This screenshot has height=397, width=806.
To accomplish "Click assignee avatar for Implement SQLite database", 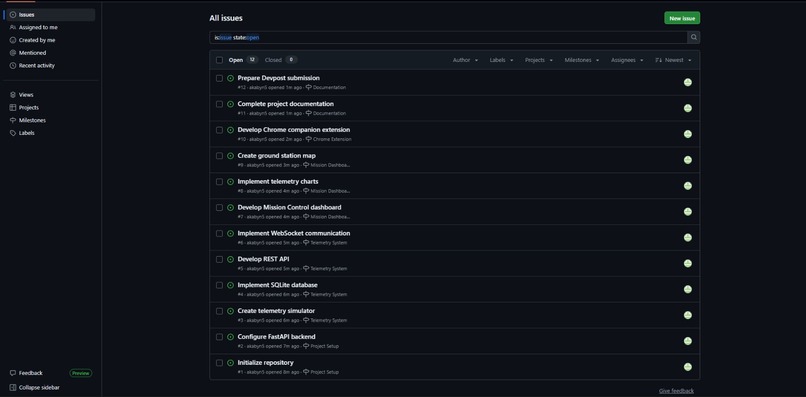I will (x=687, y=290).
